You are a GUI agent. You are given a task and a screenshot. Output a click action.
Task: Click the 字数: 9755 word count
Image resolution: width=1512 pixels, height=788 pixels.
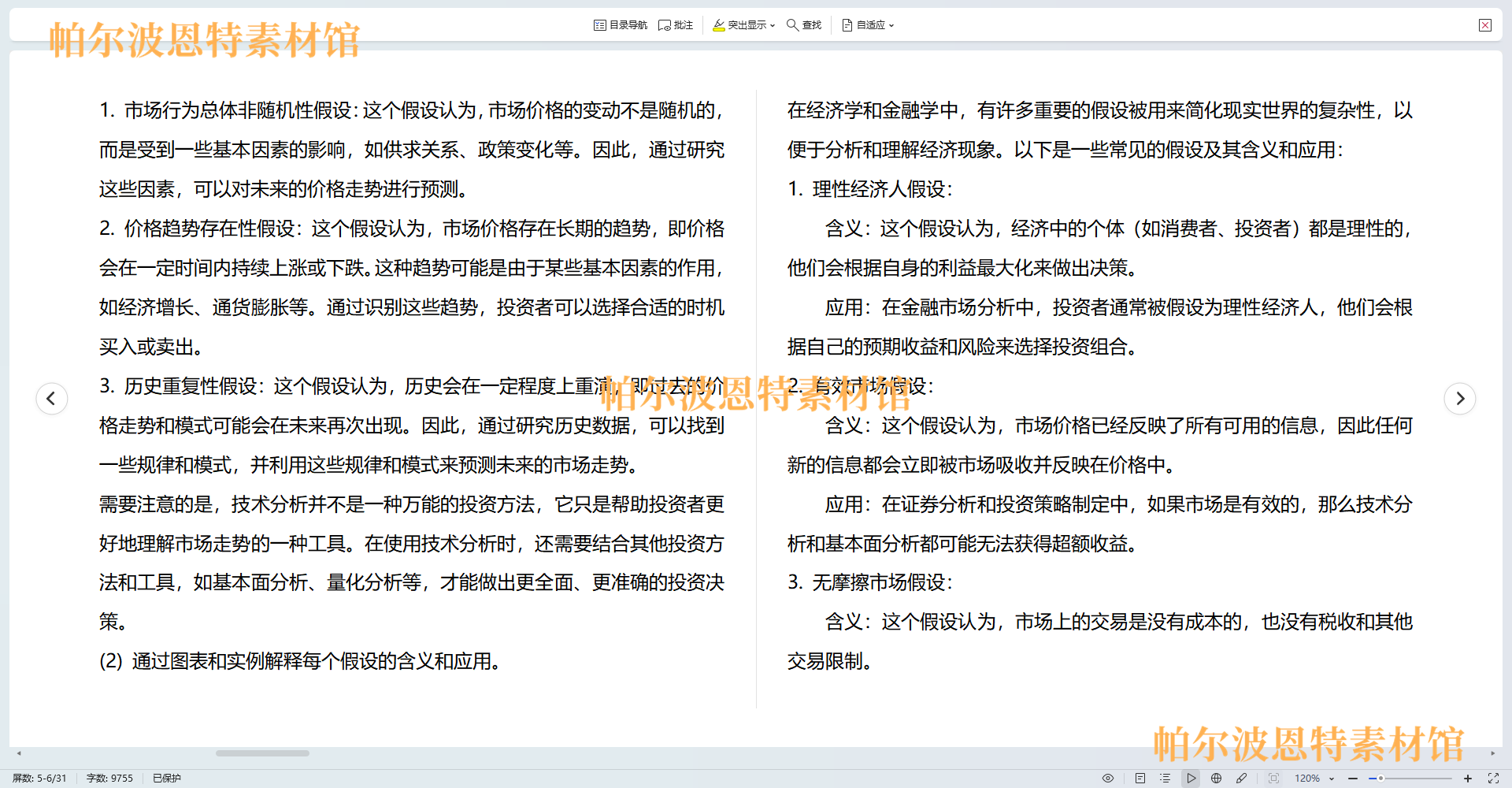(109, 778)
